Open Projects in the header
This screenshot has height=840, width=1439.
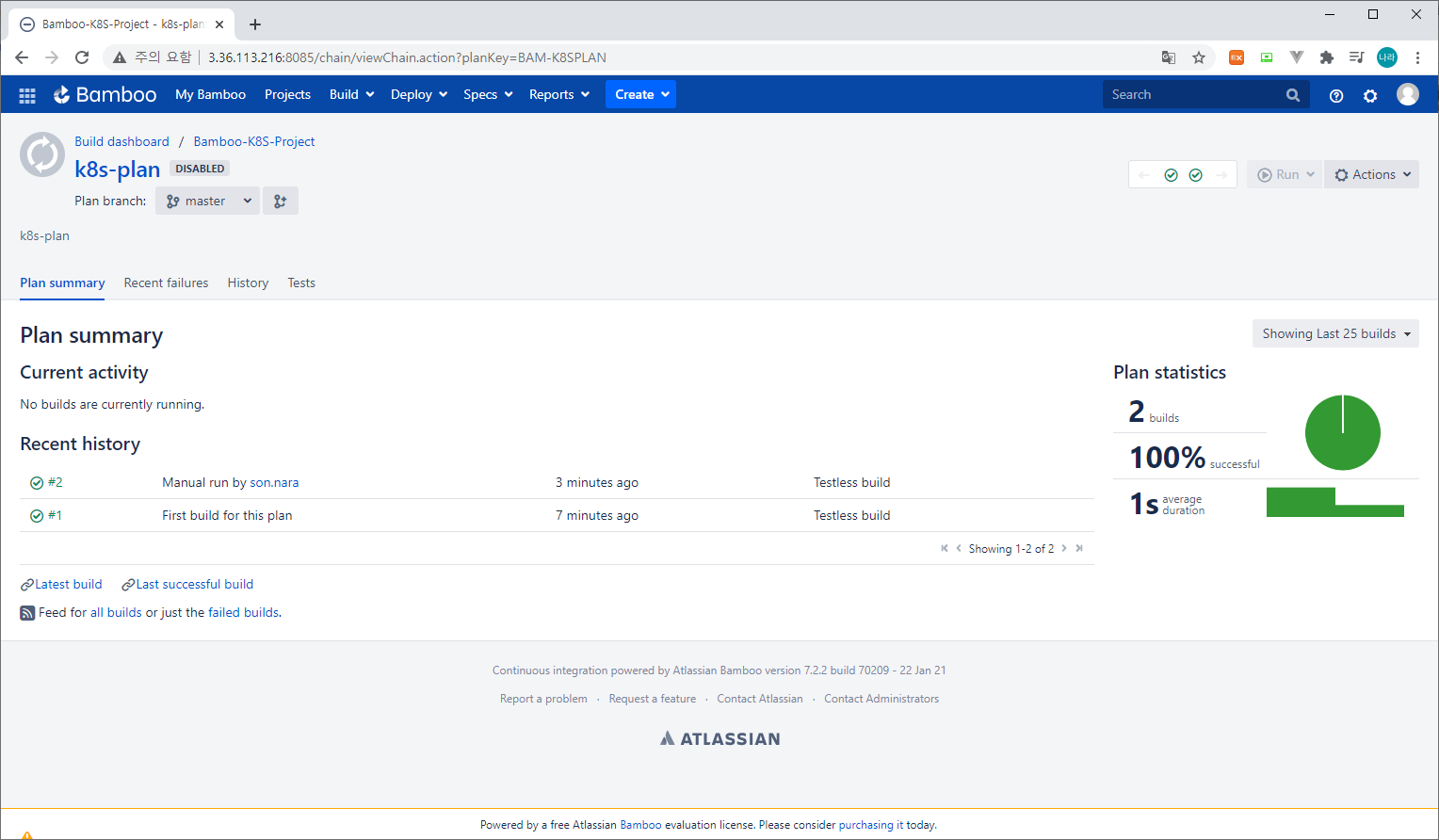pos(287,94)
